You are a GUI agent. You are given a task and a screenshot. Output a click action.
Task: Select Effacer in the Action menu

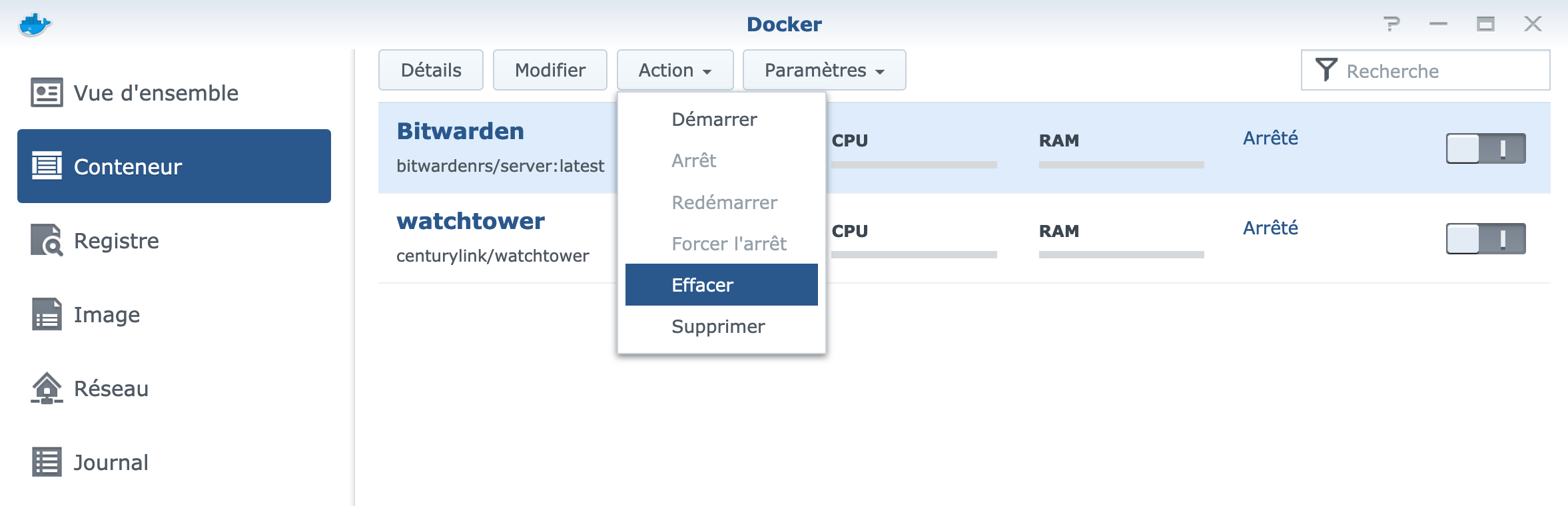click(x=703, y=285)
